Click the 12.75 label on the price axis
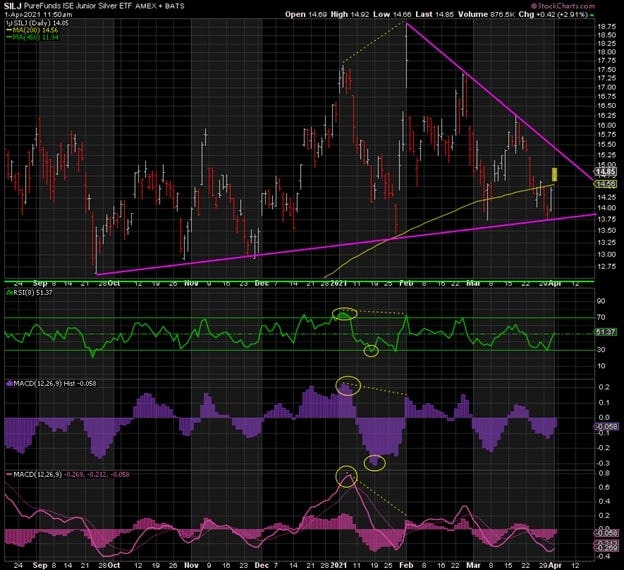This screenshot has height=570, width=624. 607,266
